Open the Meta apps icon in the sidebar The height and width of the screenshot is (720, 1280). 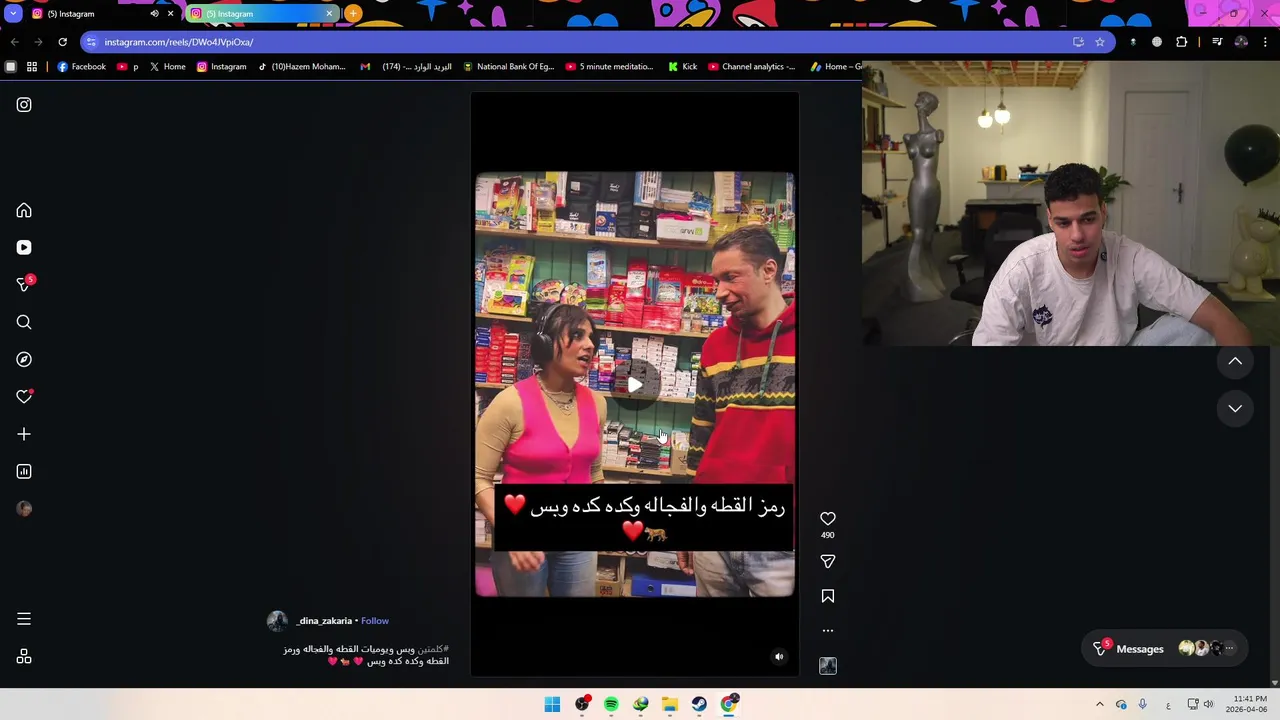[x=24, y=657]
